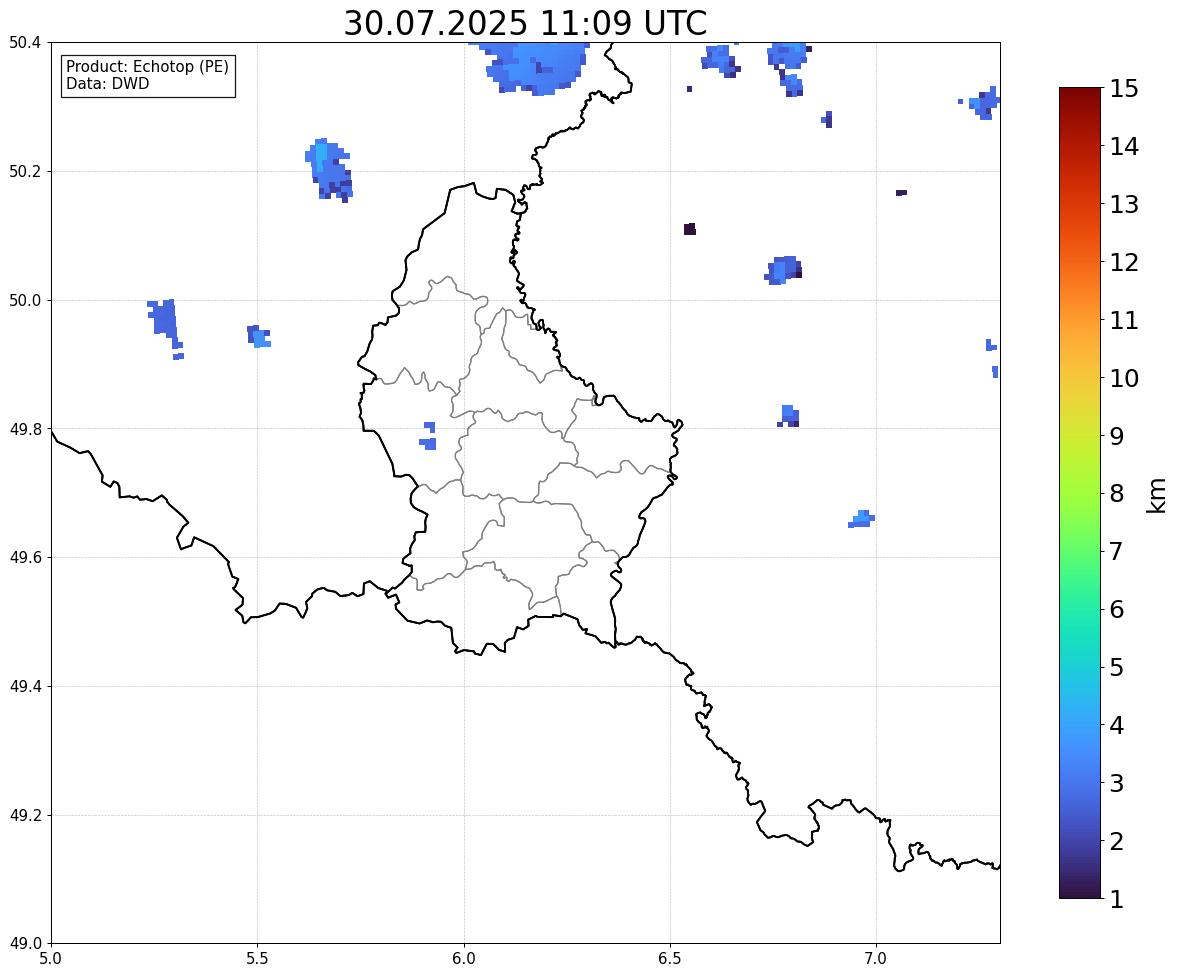Click the colorbar tick label 12
1178x976 pixels.
tap(1124, 262)
